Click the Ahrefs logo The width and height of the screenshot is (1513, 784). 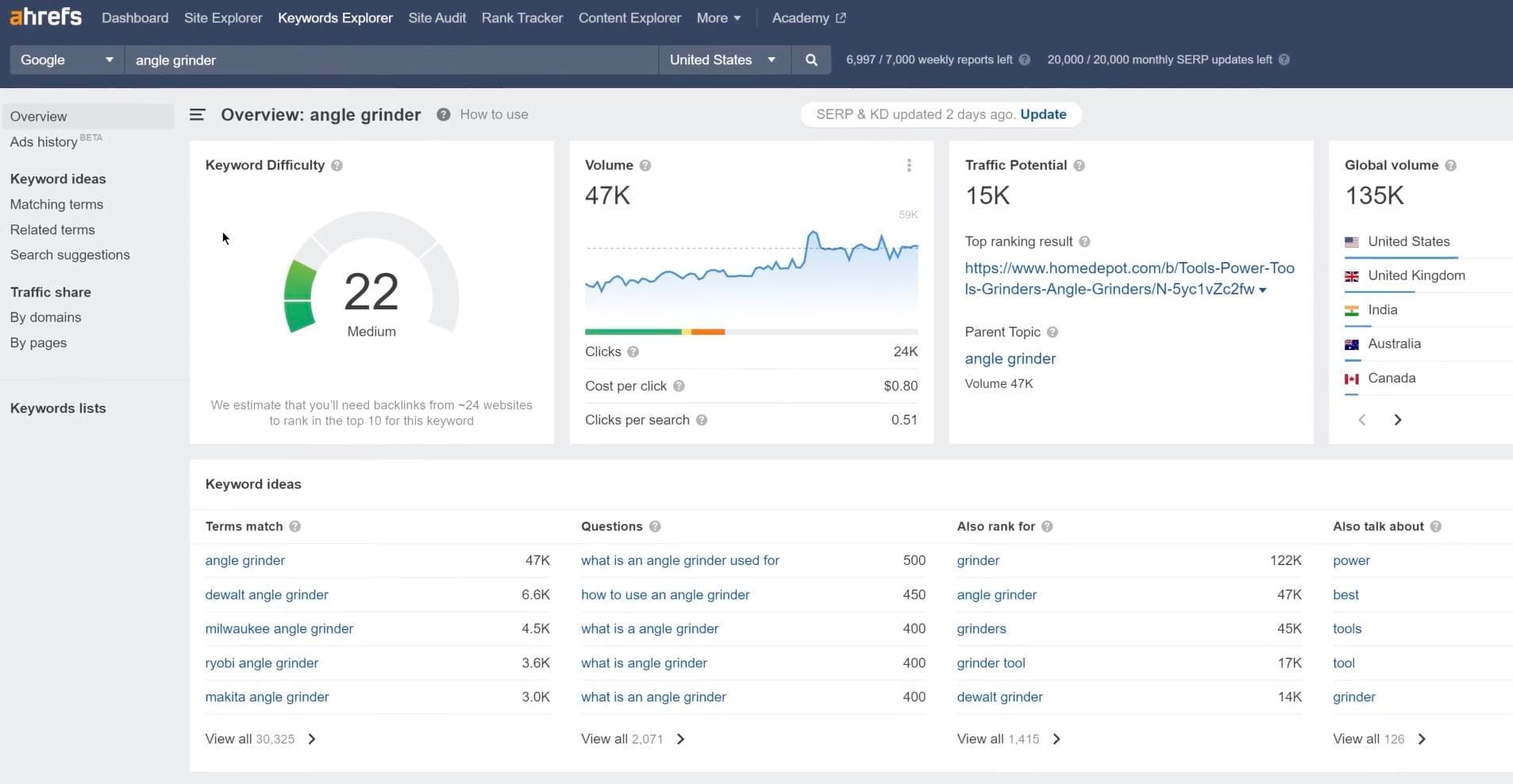45,16
